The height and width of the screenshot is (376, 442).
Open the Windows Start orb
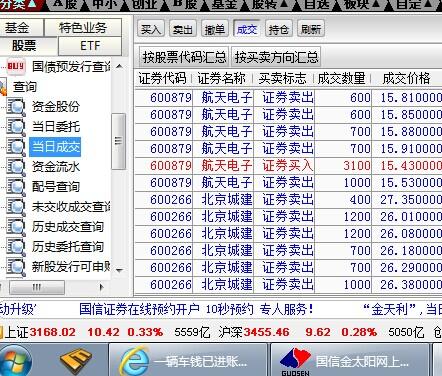pos(16,361)
